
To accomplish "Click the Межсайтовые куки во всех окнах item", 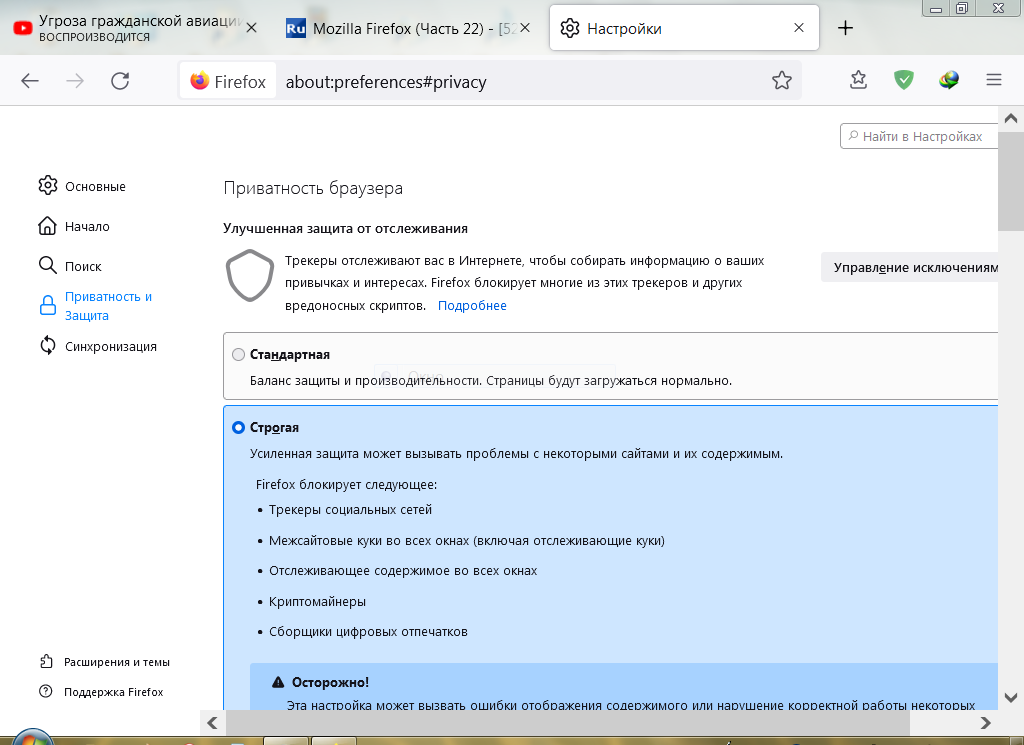I will 467,541.
